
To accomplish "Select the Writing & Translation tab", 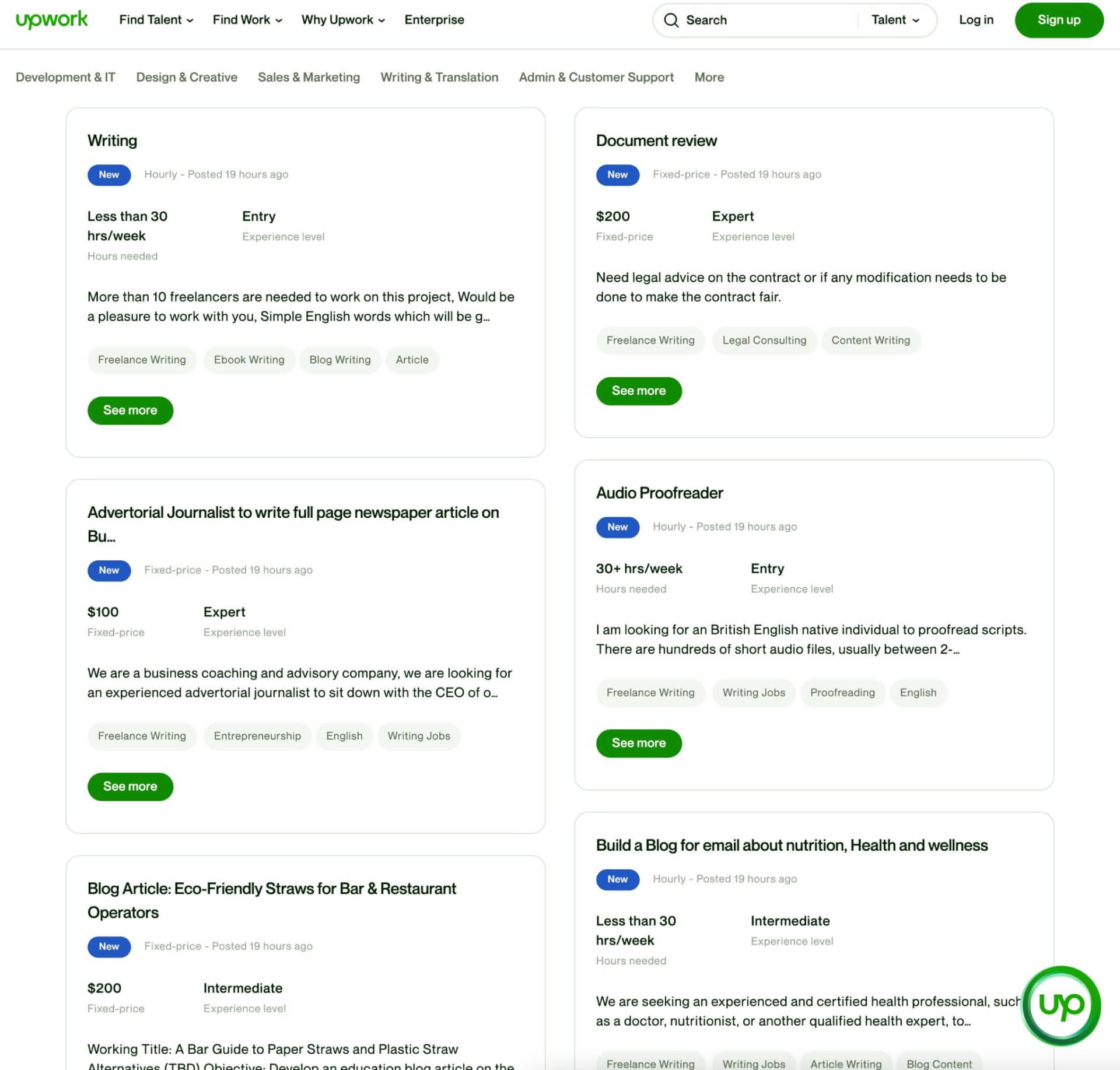I will pos(439,77).
